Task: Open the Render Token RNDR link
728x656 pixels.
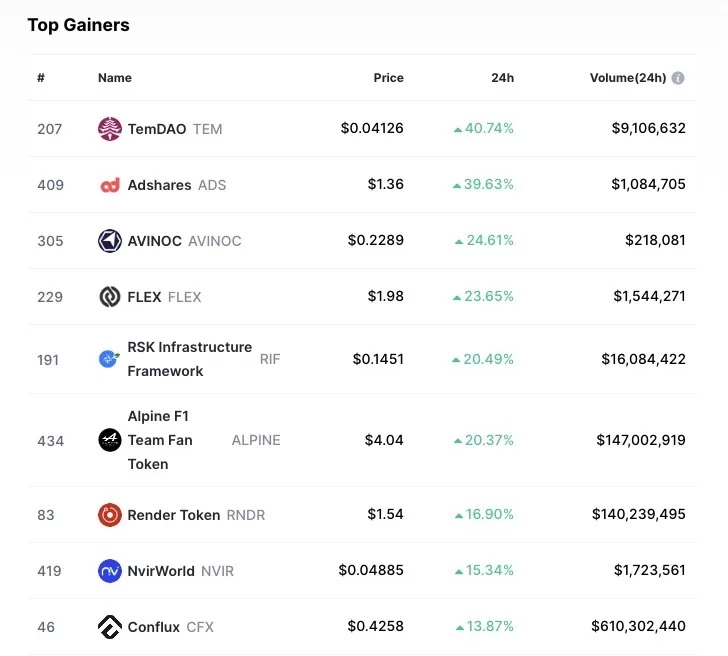Action: click(195, 515)
